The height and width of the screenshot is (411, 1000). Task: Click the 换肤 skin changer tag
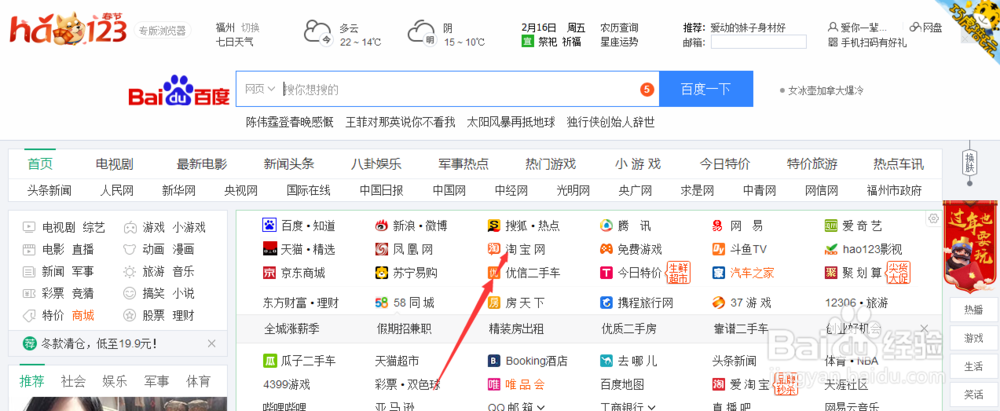pyautogui.click(x=969, y=162)
